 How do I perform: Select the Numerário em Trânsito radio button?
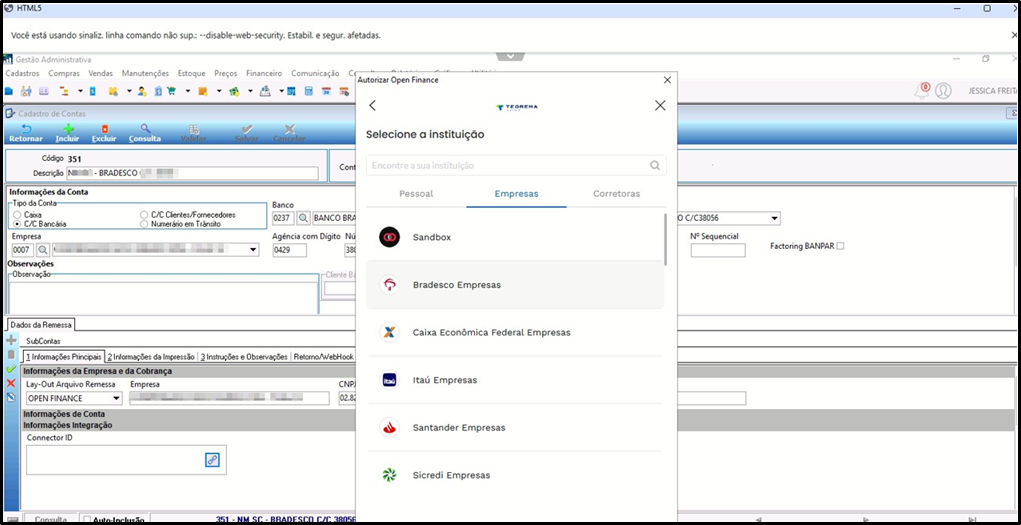pos(145,223)
